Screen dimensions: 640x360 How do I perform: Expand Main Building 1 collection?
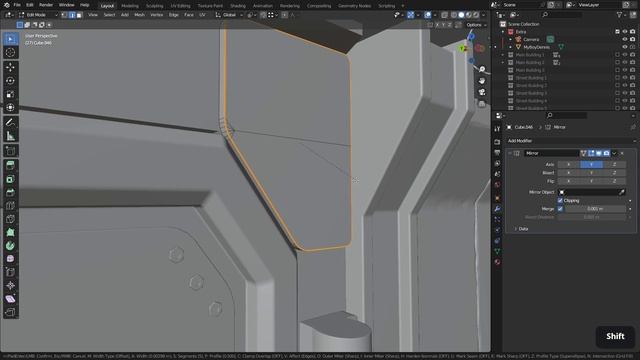503,55
